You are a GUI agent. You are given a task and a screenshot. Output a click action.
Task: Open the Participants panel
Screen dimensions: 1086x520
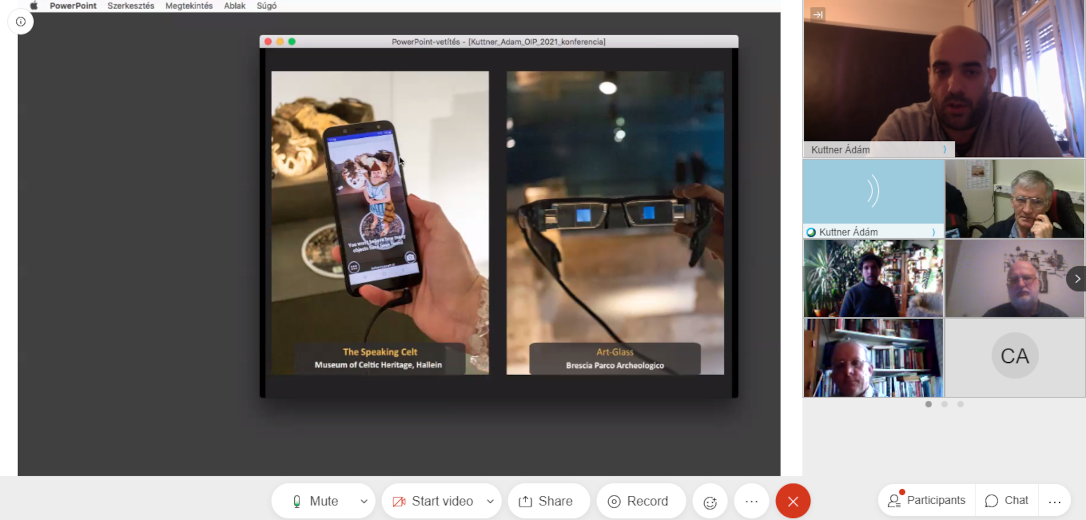927,501
